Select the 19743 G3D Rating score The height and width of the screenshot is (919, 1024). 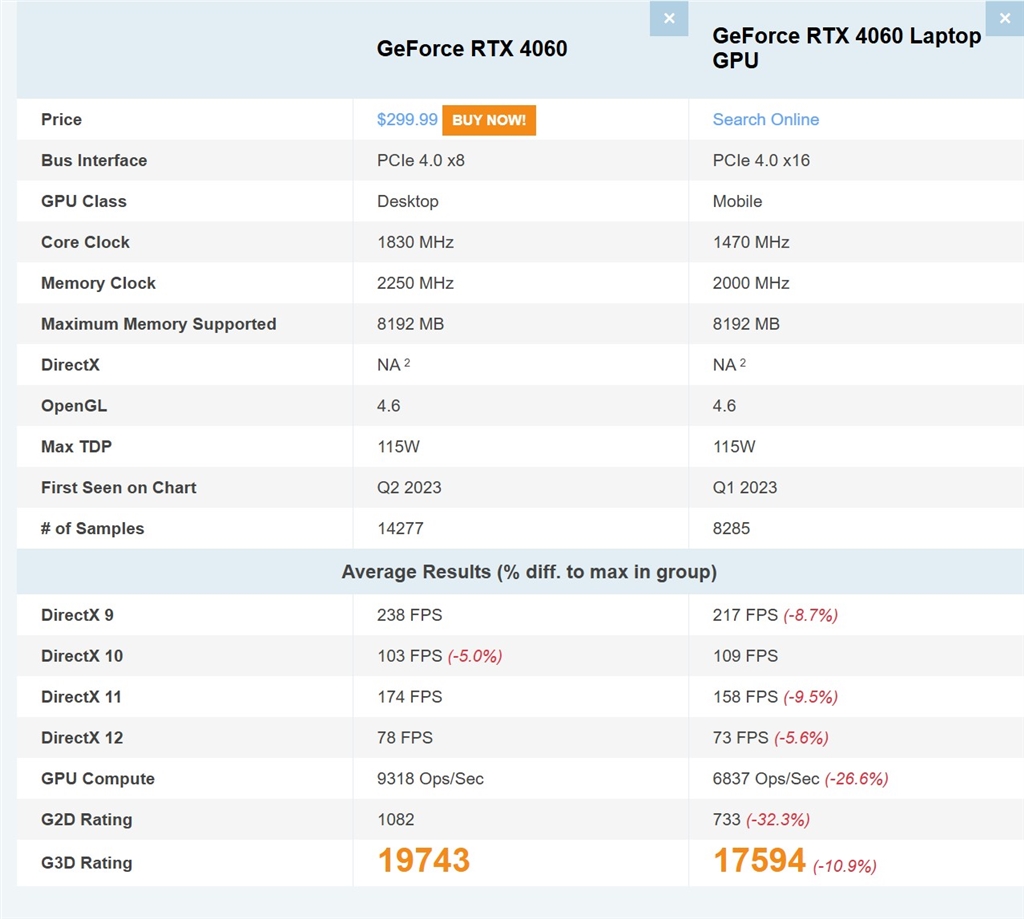pos(423,861)
